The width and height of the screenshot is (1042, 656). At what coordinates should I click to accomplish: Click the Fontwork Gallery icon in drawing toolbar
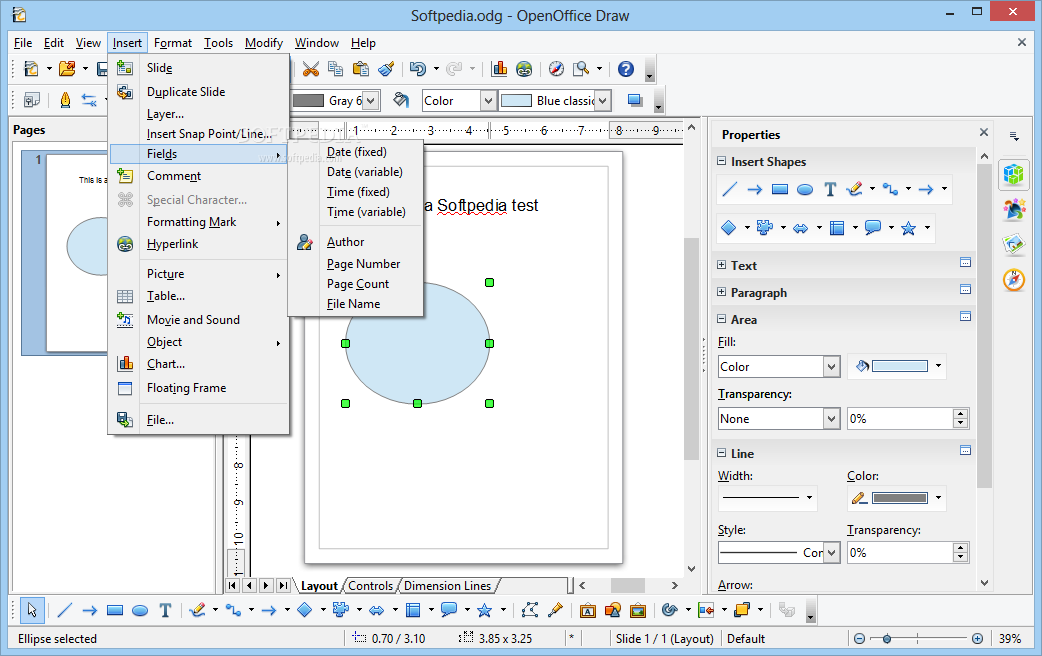(x=587, y=610)
